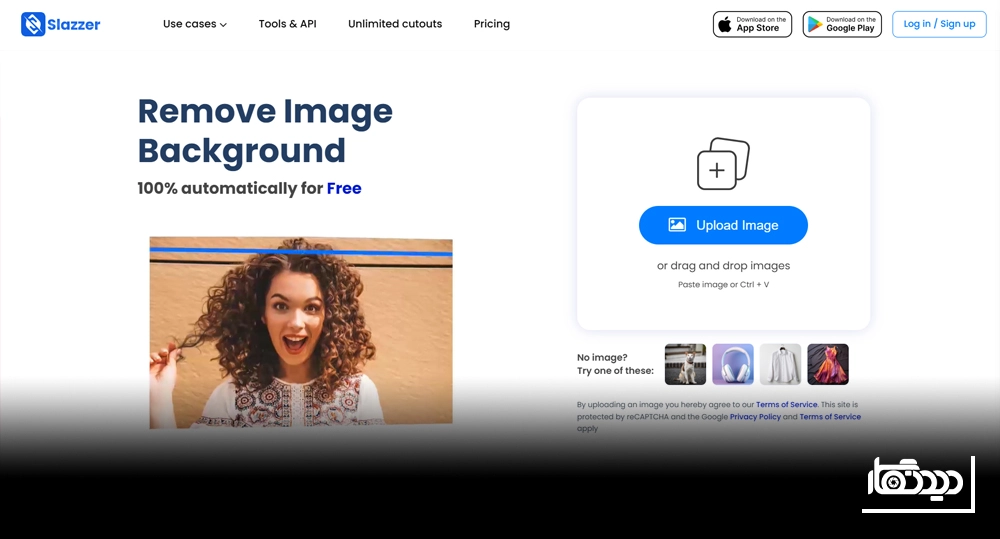Viewport: 1000px width, 539px height.
Task: Open the Google Privacy Policy link
Action: point(755,417)
